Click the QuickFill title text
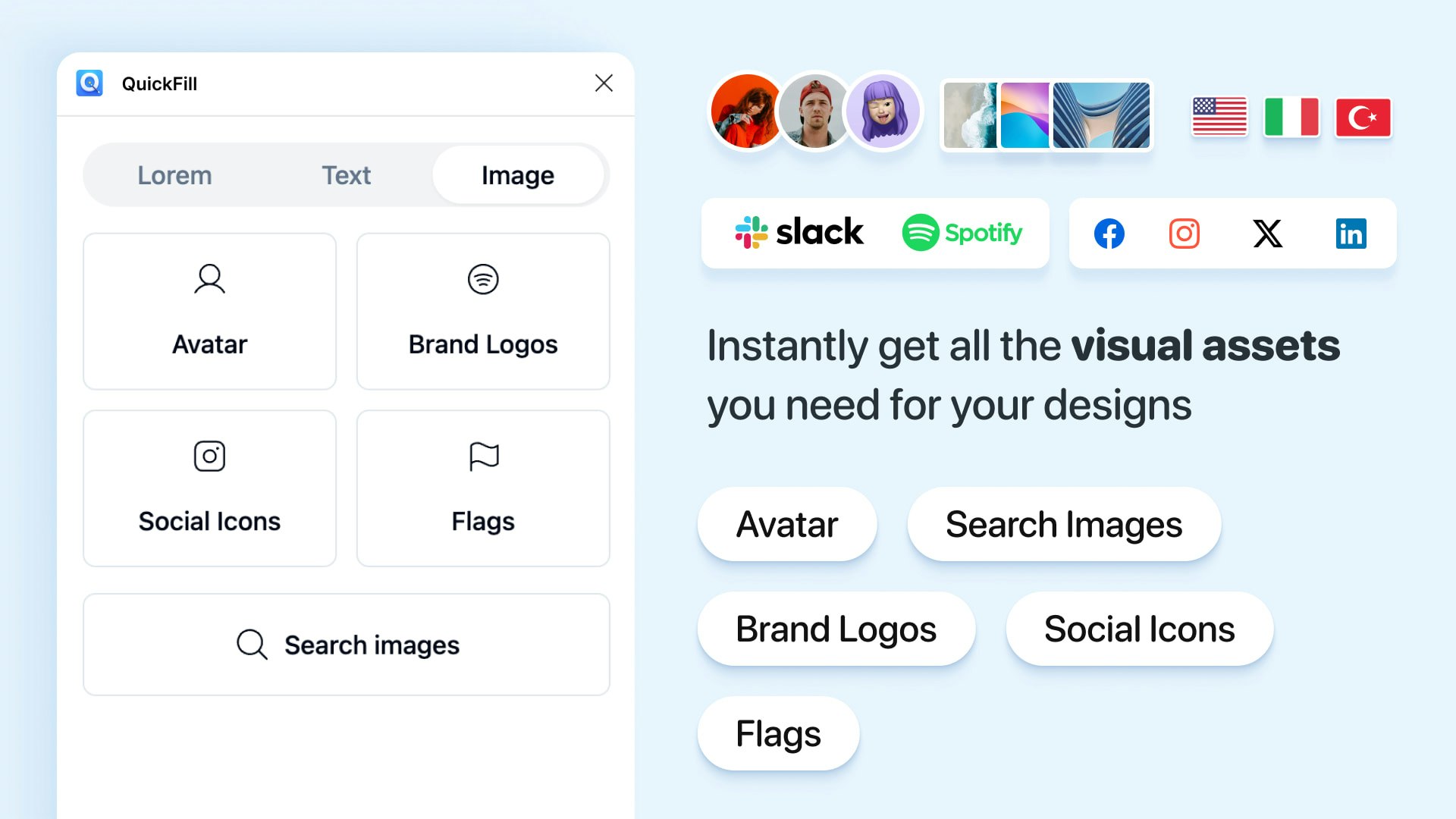The height and width of the screenshot is (819, 1456). point(159,83)
